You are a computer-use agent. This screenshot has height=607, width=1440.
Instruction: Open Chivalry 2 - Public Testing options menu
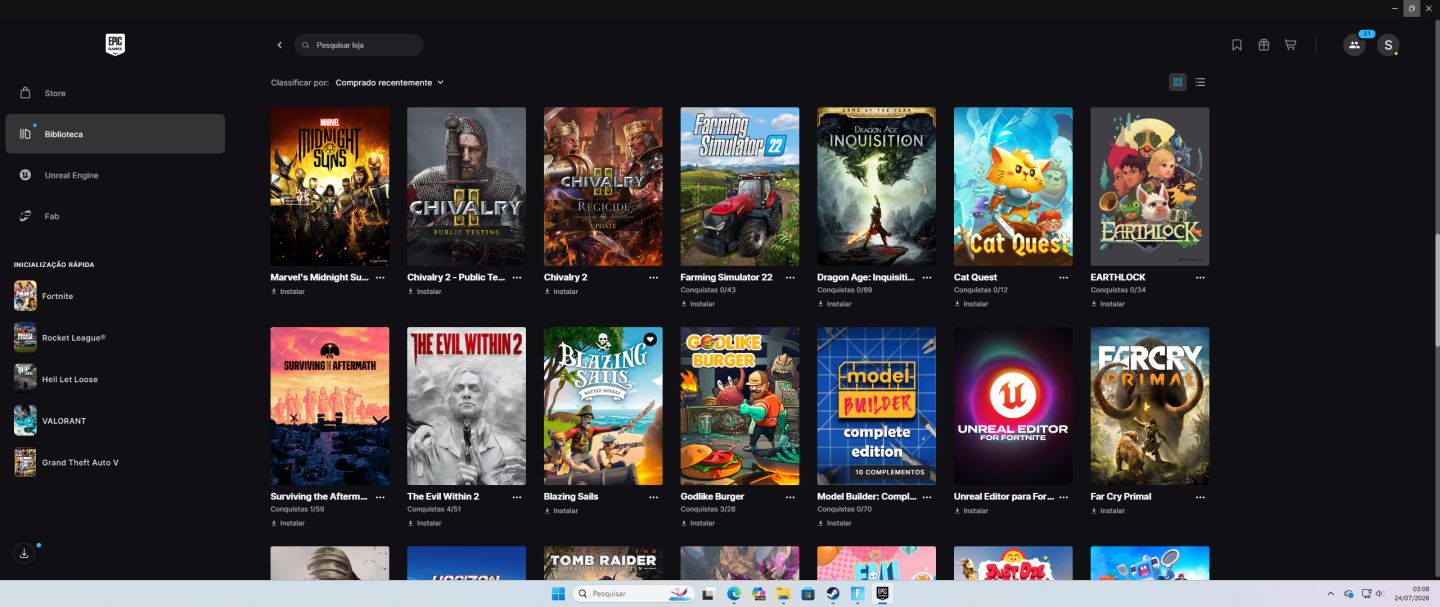(517, 277)
